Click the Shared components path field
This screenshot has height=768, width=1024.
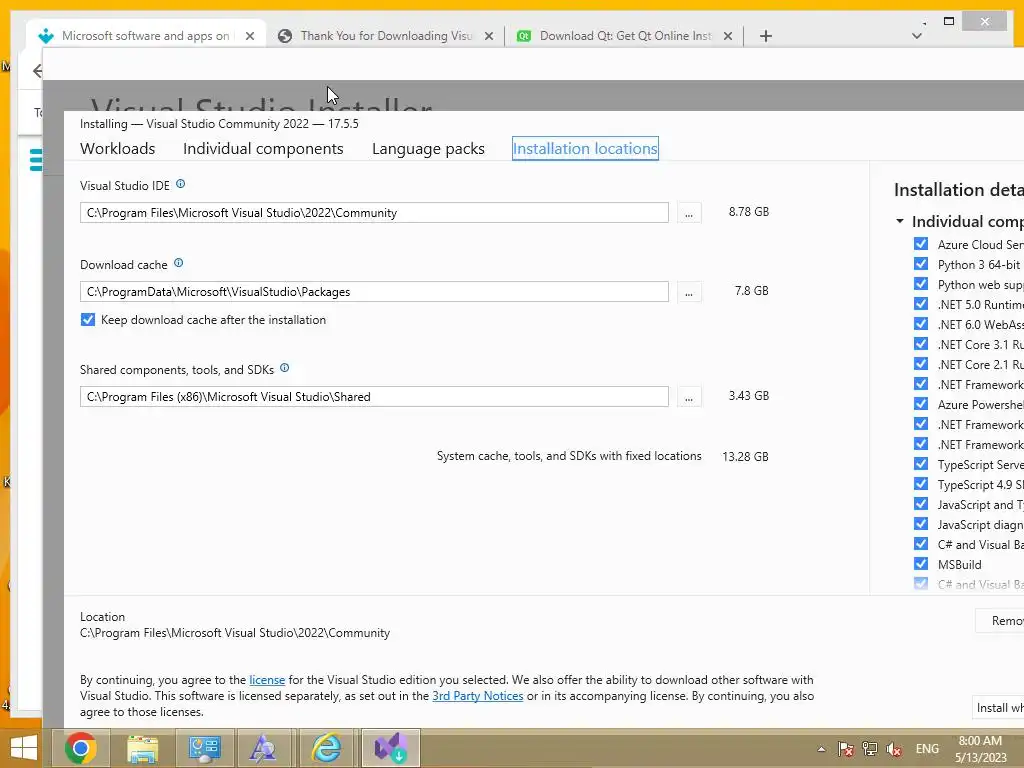point(374,397)
